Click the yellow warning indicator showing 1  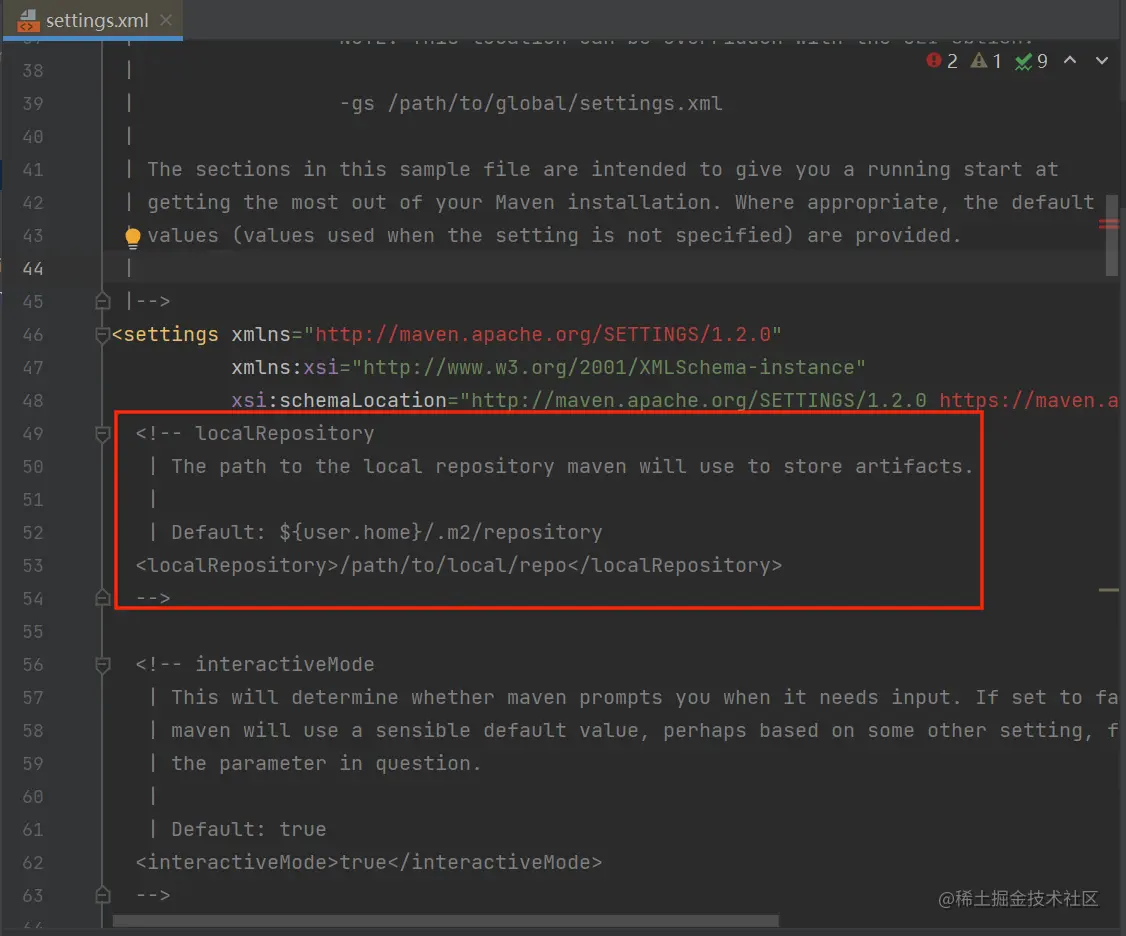pyautogui.click(x=985, y=61)
